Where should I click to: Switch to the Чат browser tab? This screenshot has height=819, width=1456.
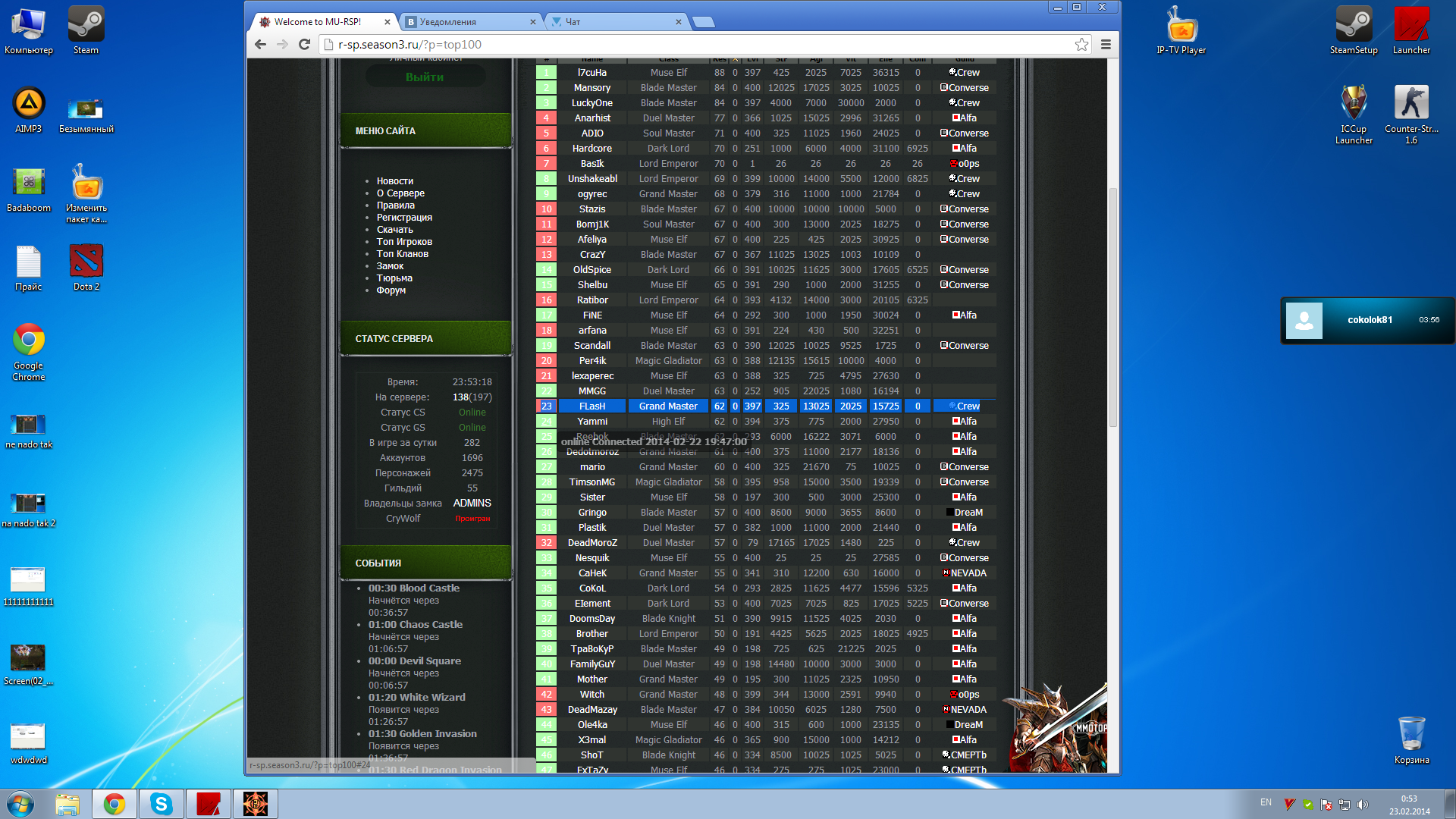(614, 22)
